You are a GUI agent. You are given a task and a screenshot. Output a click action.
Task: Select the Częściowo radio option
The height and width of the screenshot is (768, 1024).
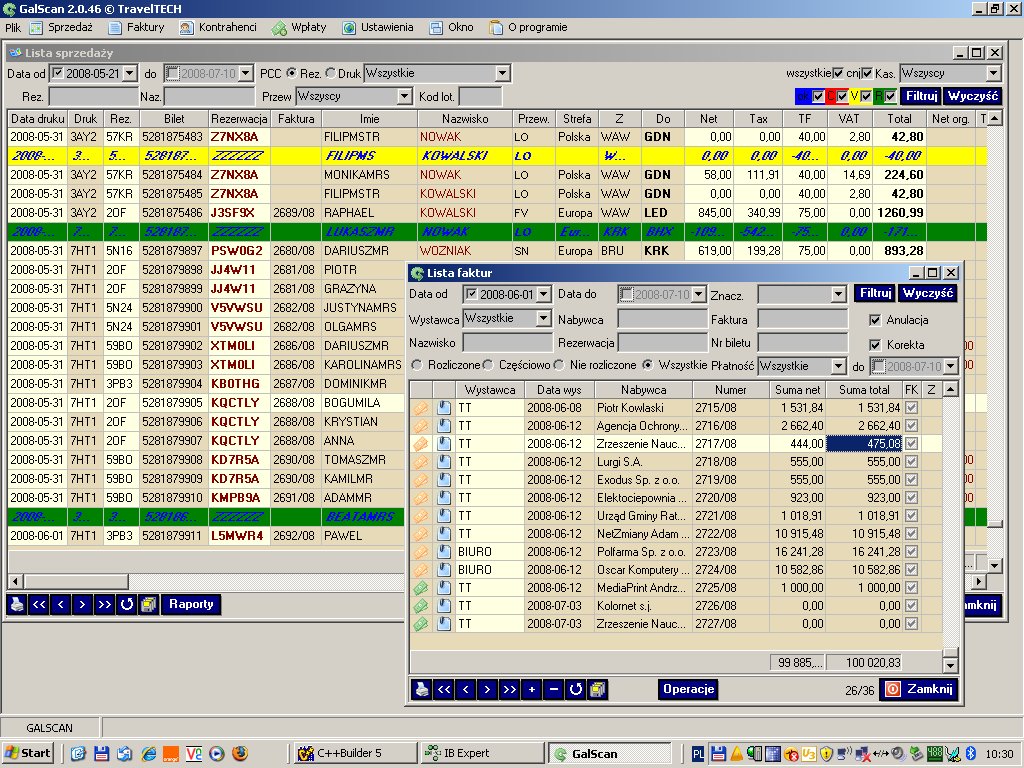coord(488,365)
